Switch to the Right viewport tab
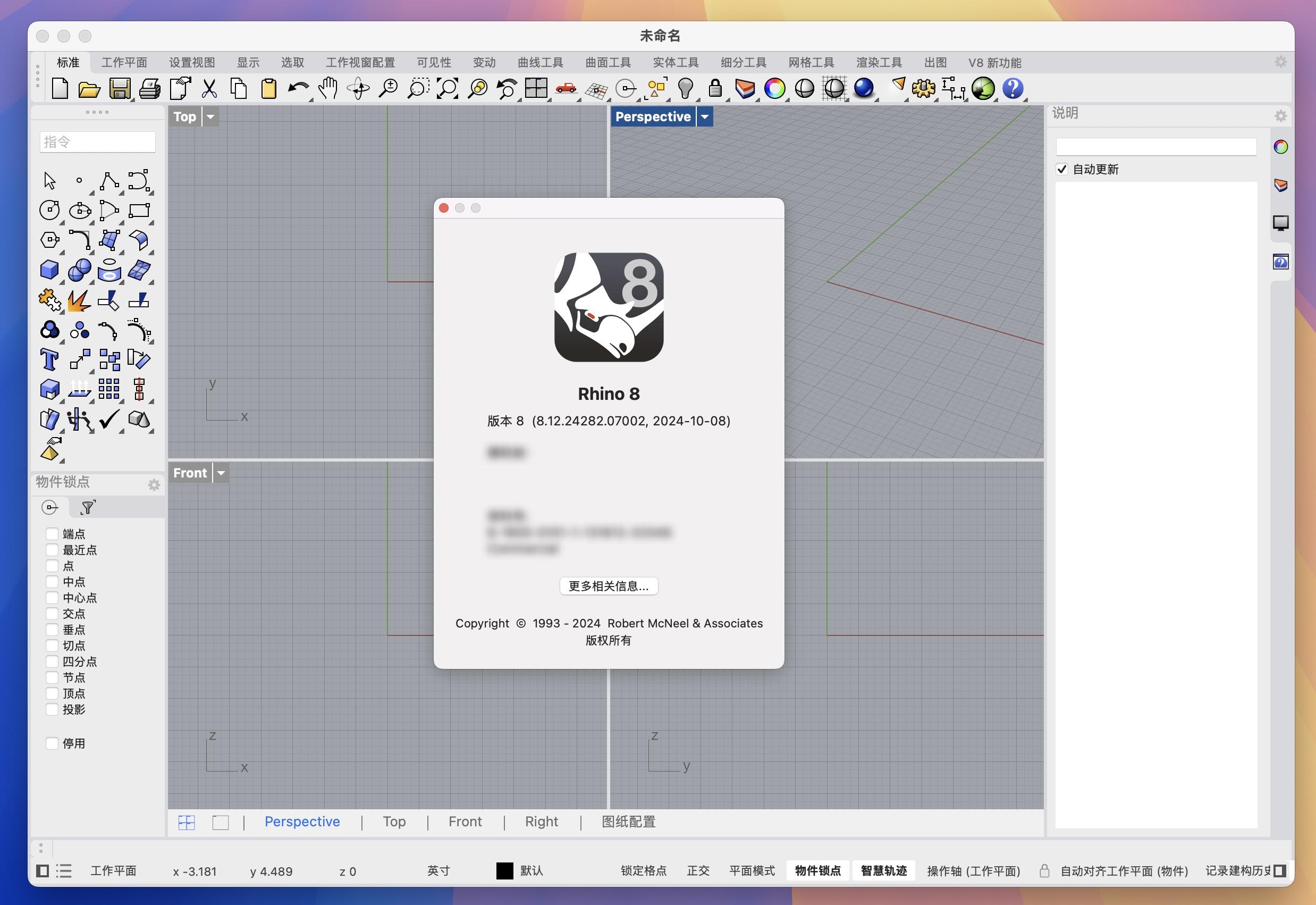The image size is (1316, 905). click(x=541, y=822)
